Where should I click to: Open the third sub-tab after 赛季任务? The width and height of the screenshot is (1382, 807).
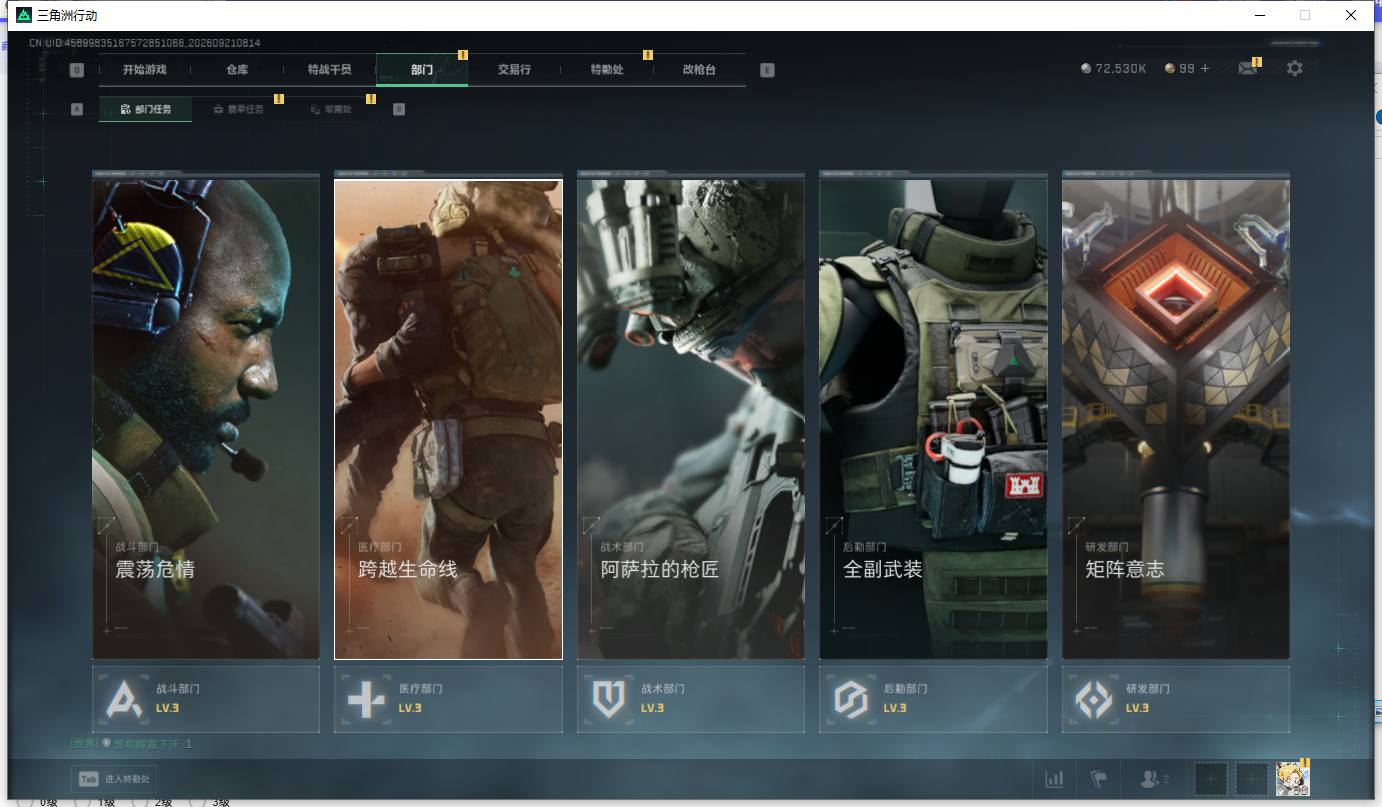[331, 109]
